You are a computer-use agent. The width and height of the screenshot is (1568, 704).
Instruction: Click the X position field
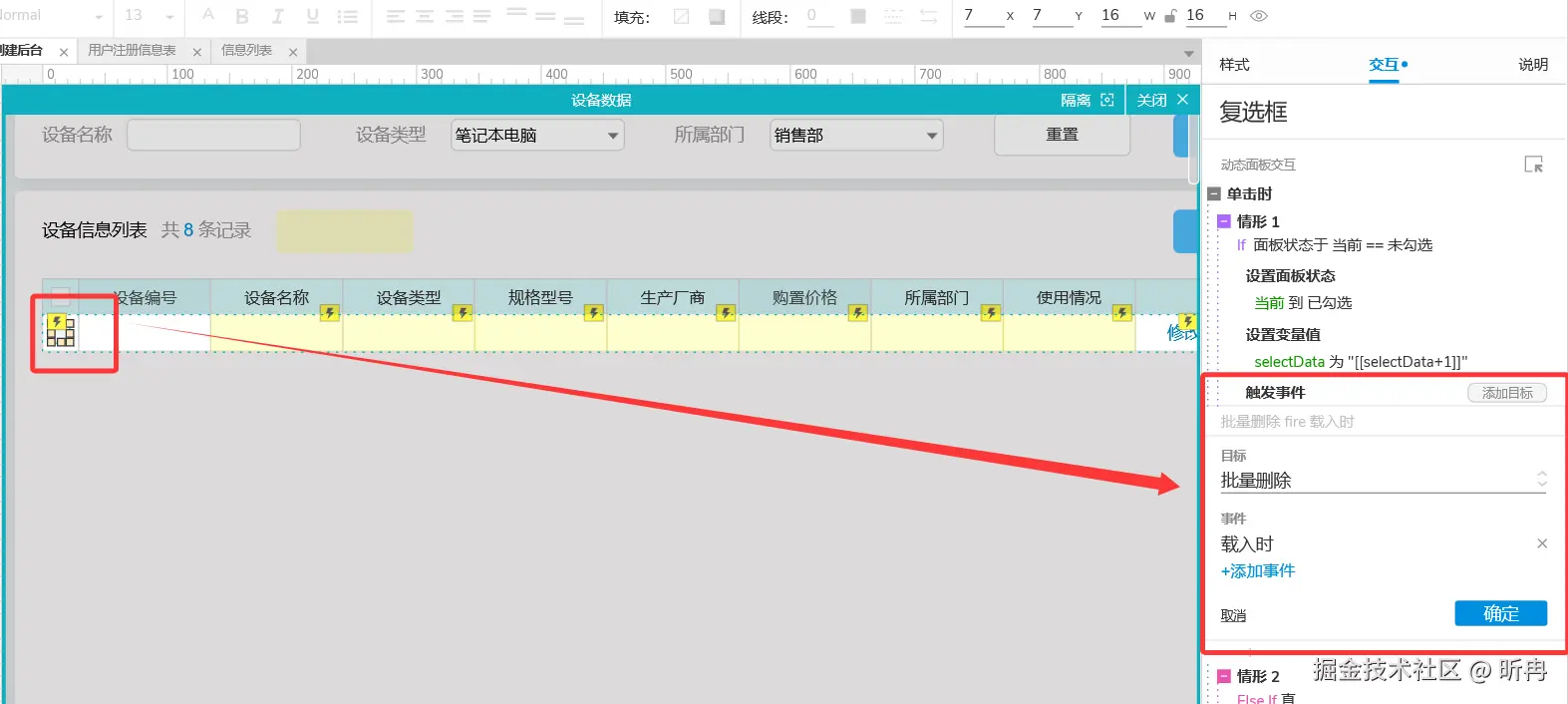[983, 16]
